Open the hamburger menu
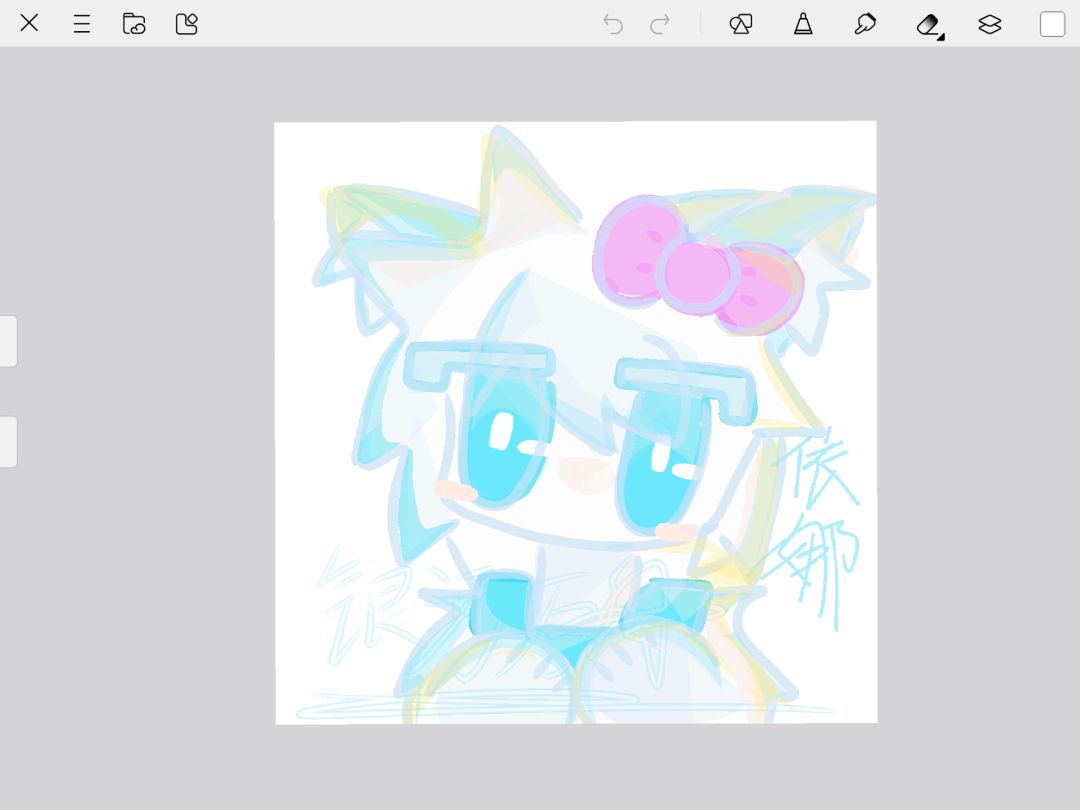1080x810 pixels. coord(81,24)
